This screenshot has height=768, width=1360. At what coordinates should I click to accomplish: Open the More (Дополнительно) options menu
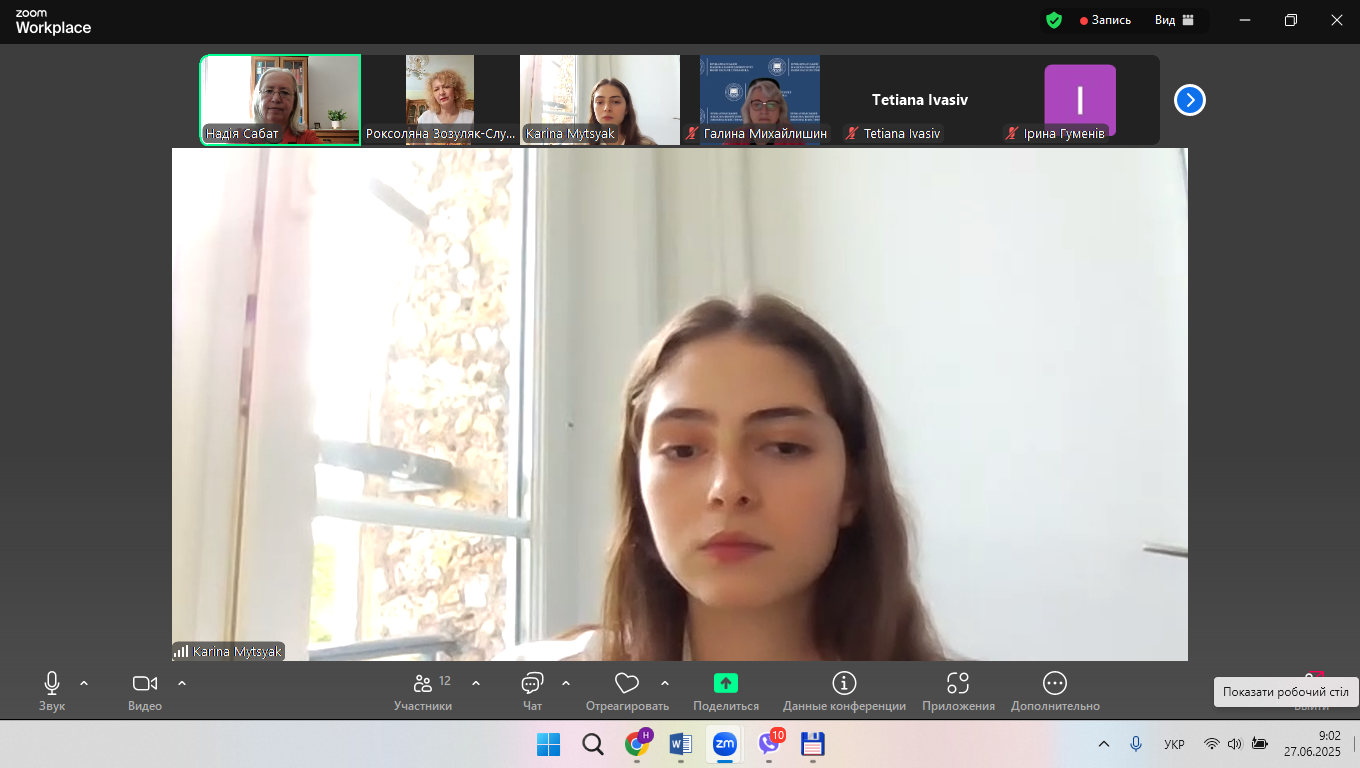[1055, 690]
